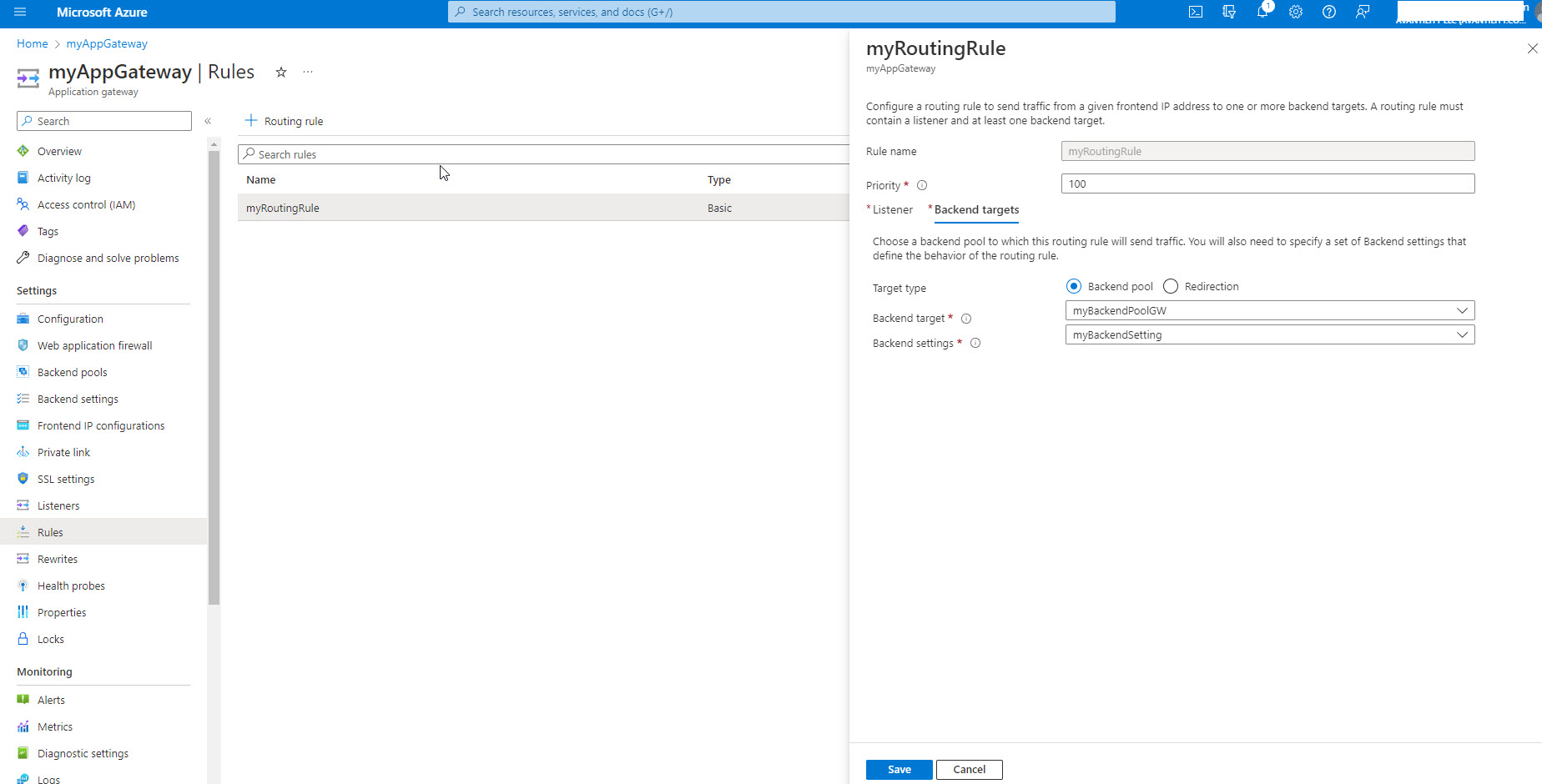
Task: Open Alerts under Monitoring
Action: 51,700
